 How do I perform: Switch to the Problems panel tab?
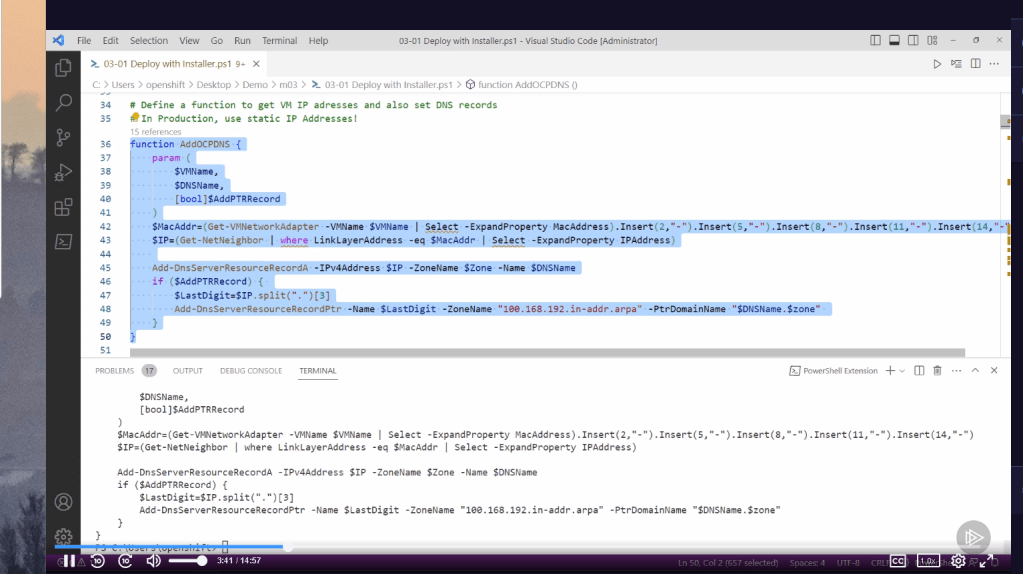(125, 370)
